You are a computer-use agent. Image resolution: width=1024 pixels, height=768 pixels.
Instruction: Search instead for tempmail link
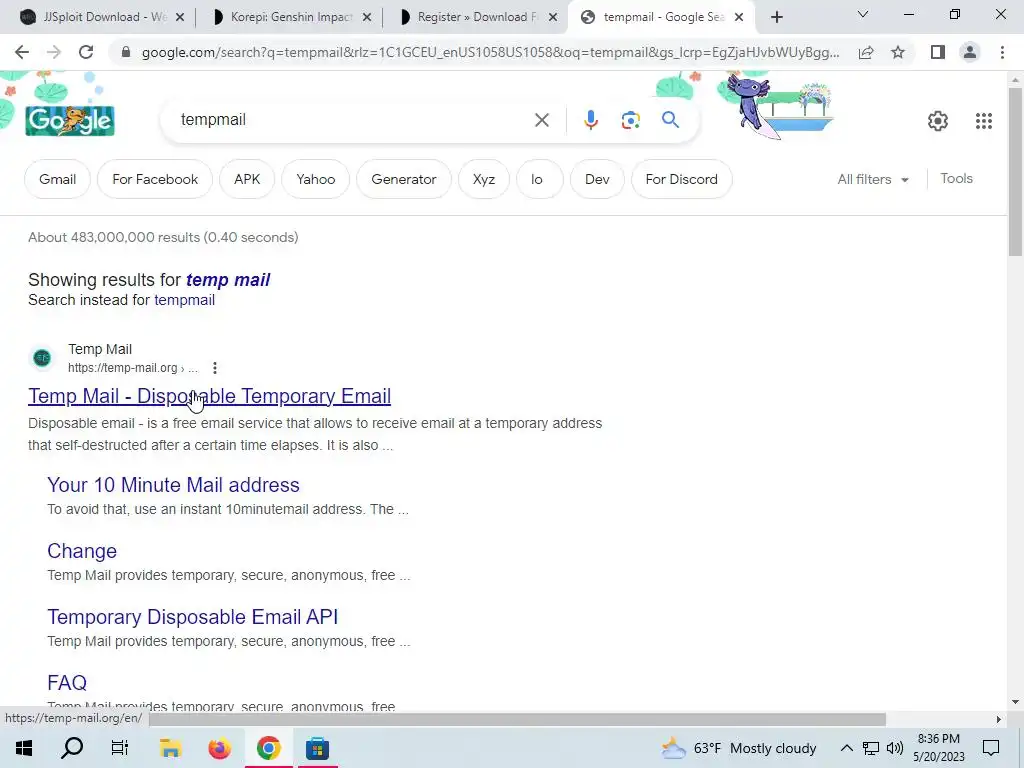[x=184, y=300]
